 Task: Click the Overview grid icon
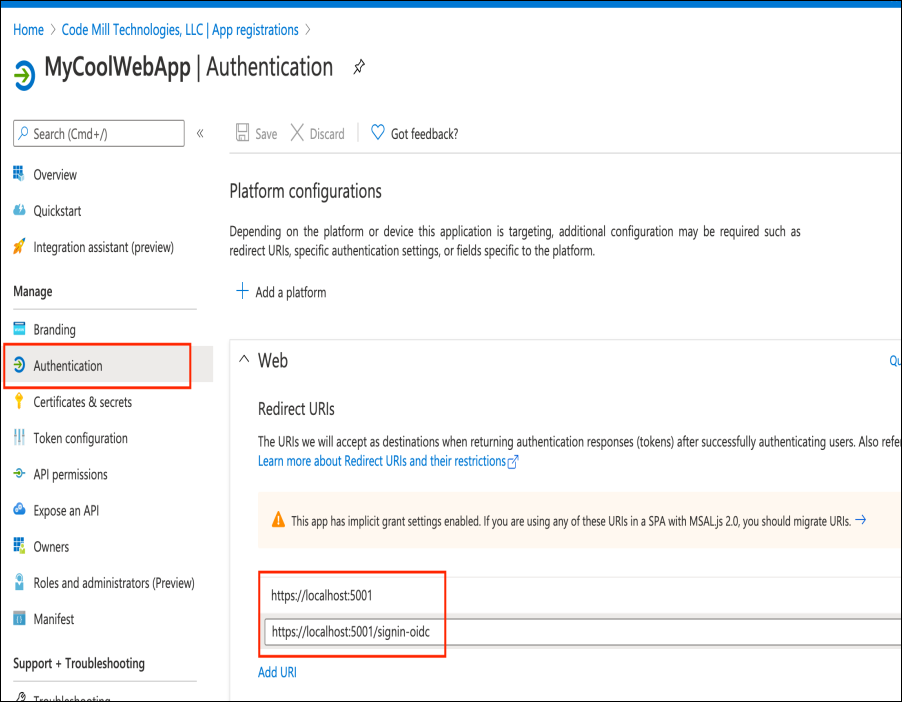(x=19, y=174)
